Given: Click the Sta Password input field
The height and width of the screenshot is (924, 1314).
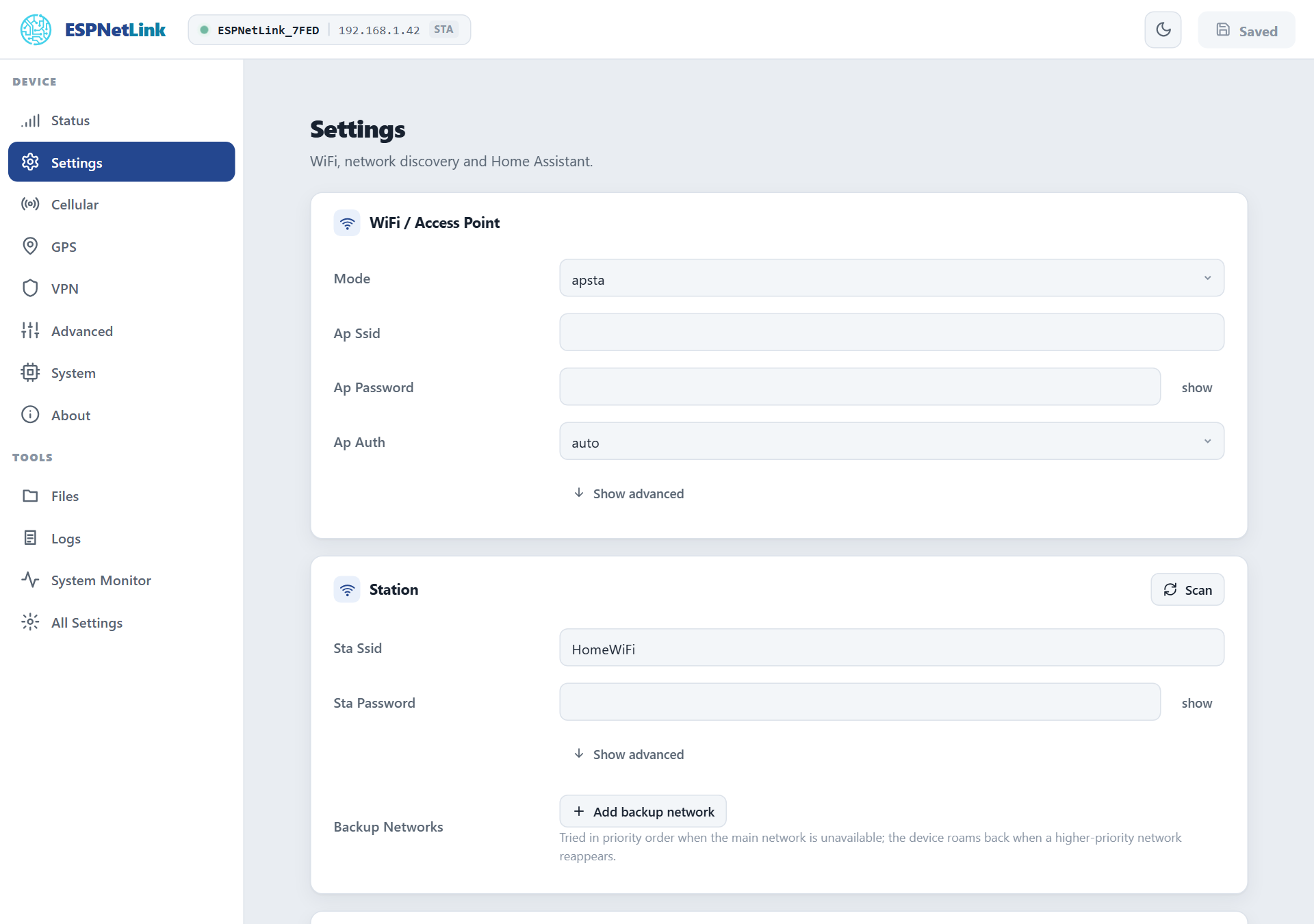Looking at the screenshot, I should [x=860, y=702].
